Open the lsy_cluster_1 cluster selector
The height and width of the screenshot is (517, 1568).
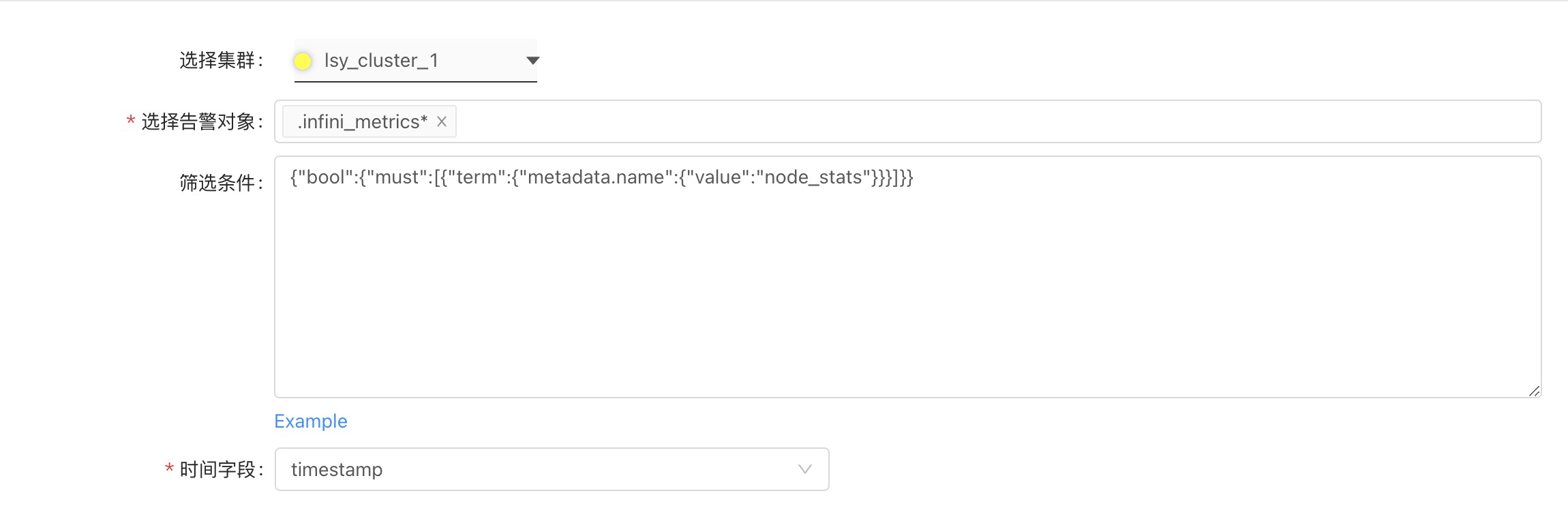[x=416, y=61]
